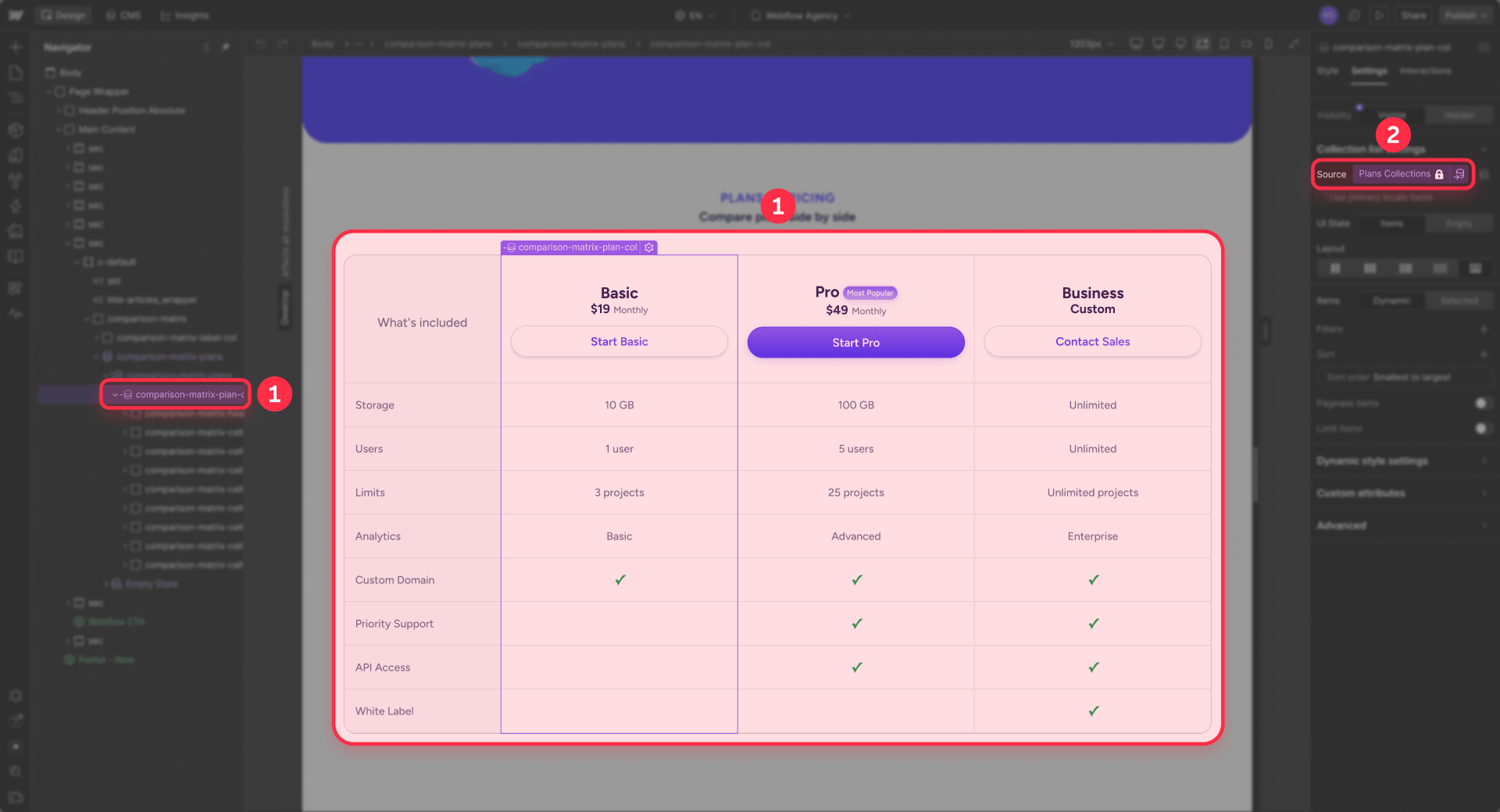Expand Custom attributes section

[x=1404, y=493]
